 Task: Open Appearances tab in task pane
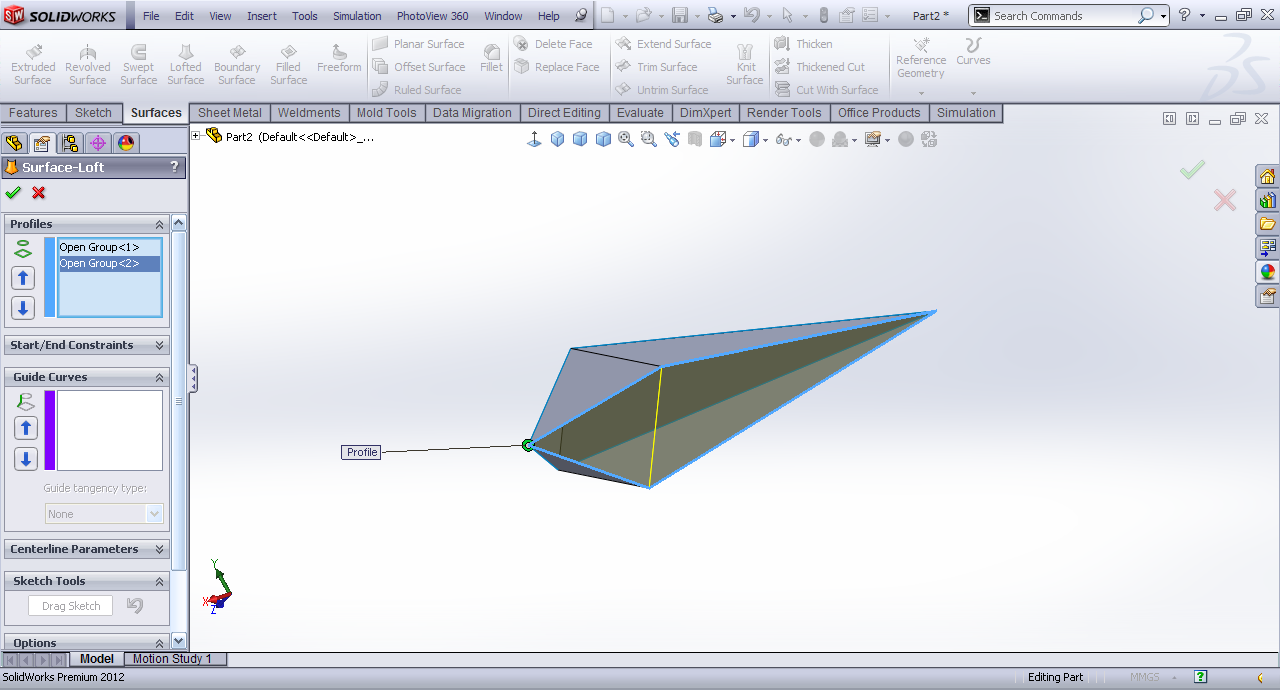(1267, 272)
